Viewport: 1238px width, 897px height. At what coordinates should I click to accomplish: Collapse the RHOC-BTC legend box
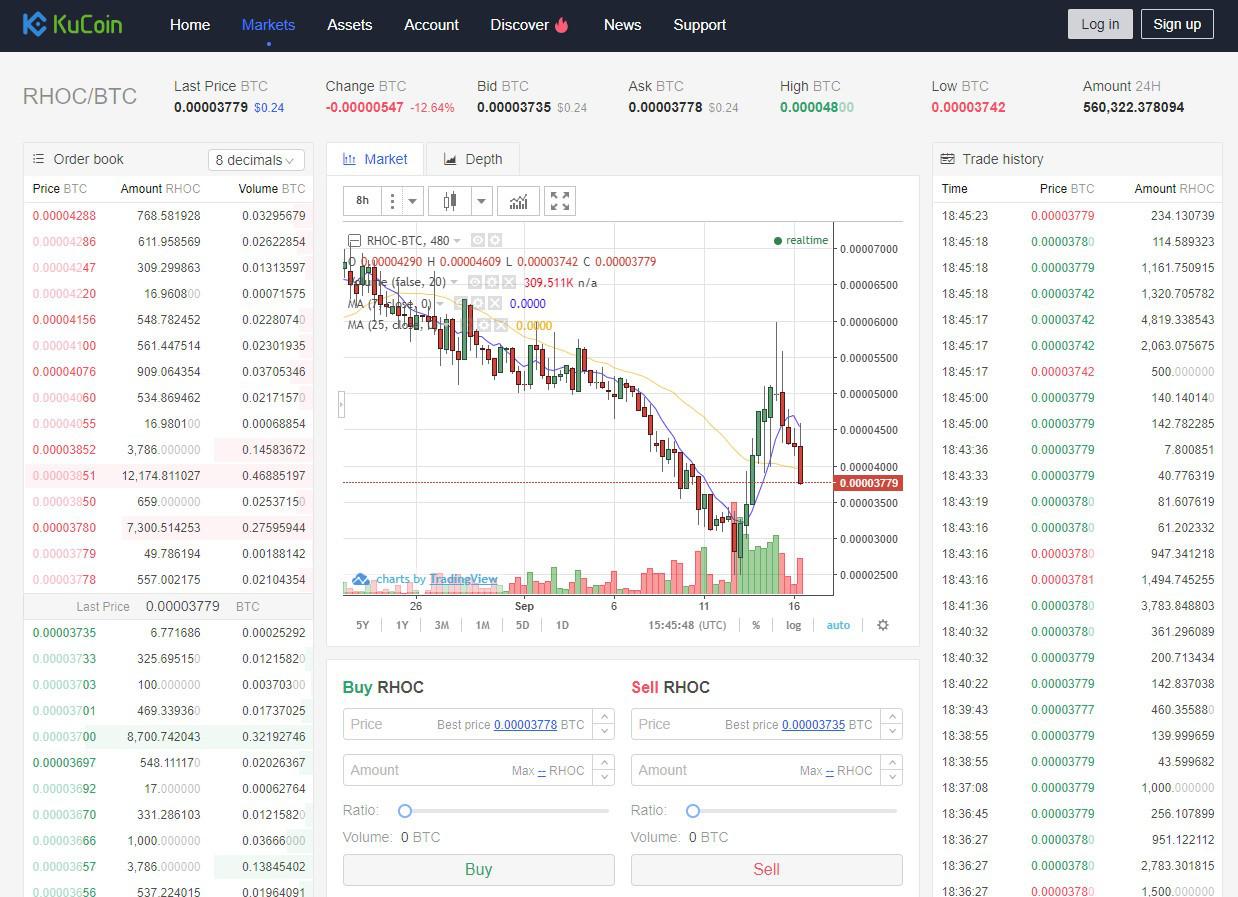[354, 240]
